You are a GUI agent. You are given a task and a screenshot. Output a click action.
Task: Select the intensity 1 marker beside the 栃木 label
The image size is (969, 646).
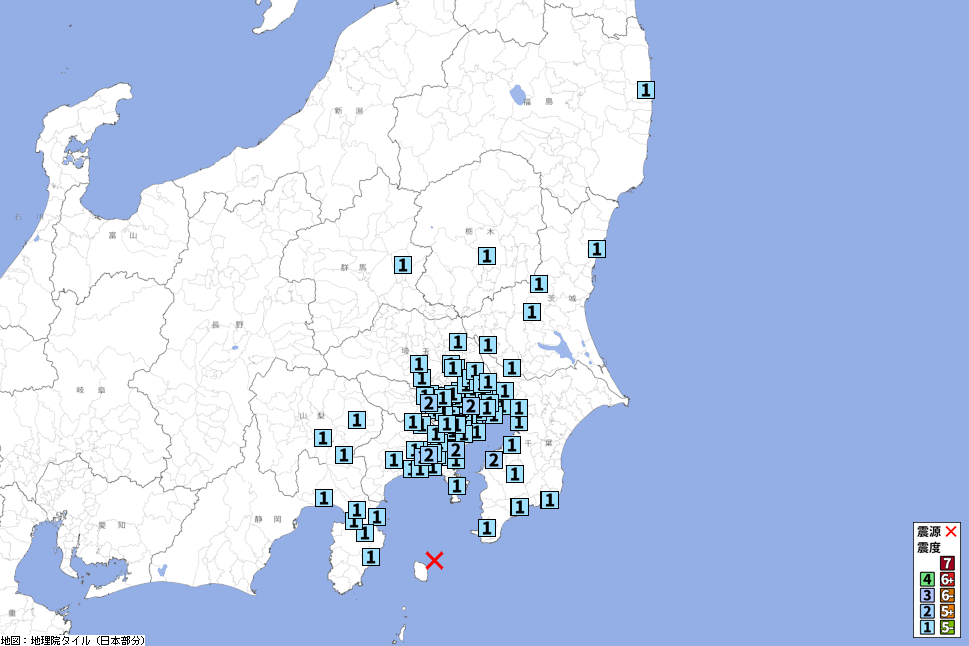(487, 255)
